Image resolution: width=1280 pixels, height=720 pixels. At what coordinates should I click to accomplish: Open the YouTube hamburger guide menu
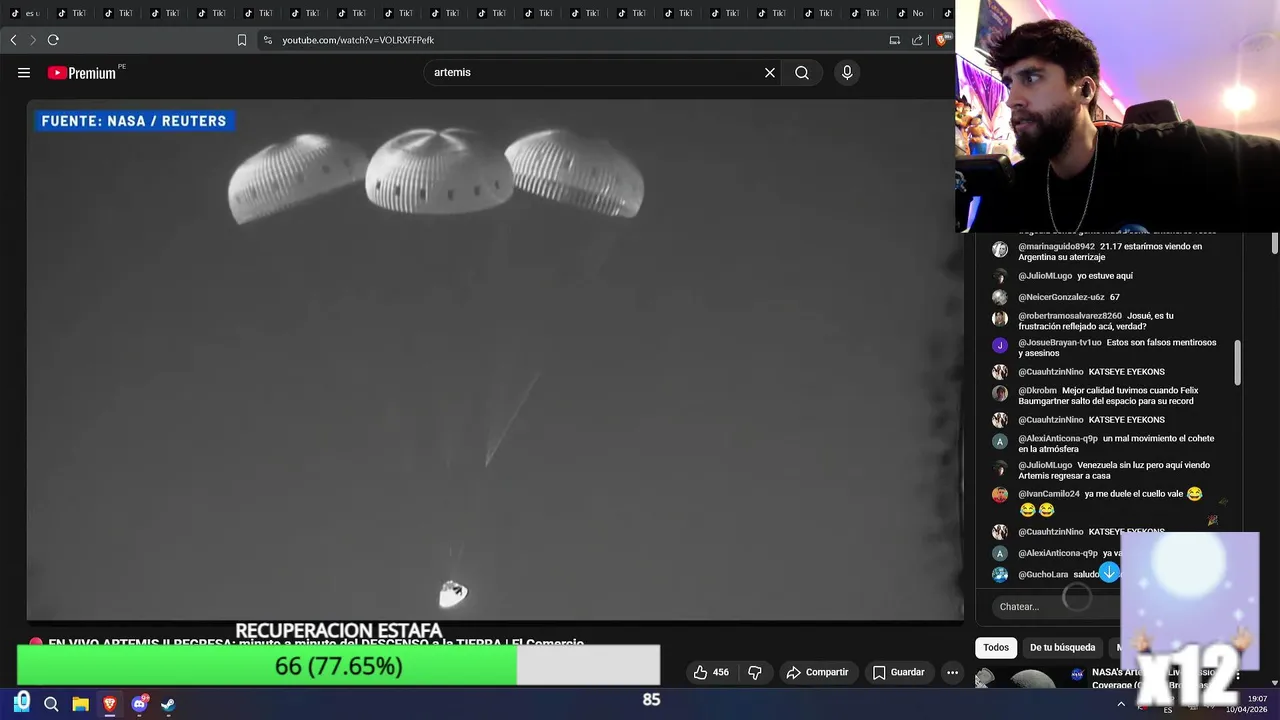24,73
